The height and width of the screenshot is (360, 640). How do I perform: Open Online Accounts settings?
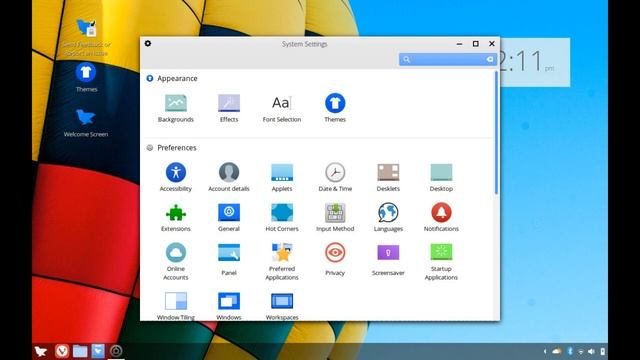(176, 261)
